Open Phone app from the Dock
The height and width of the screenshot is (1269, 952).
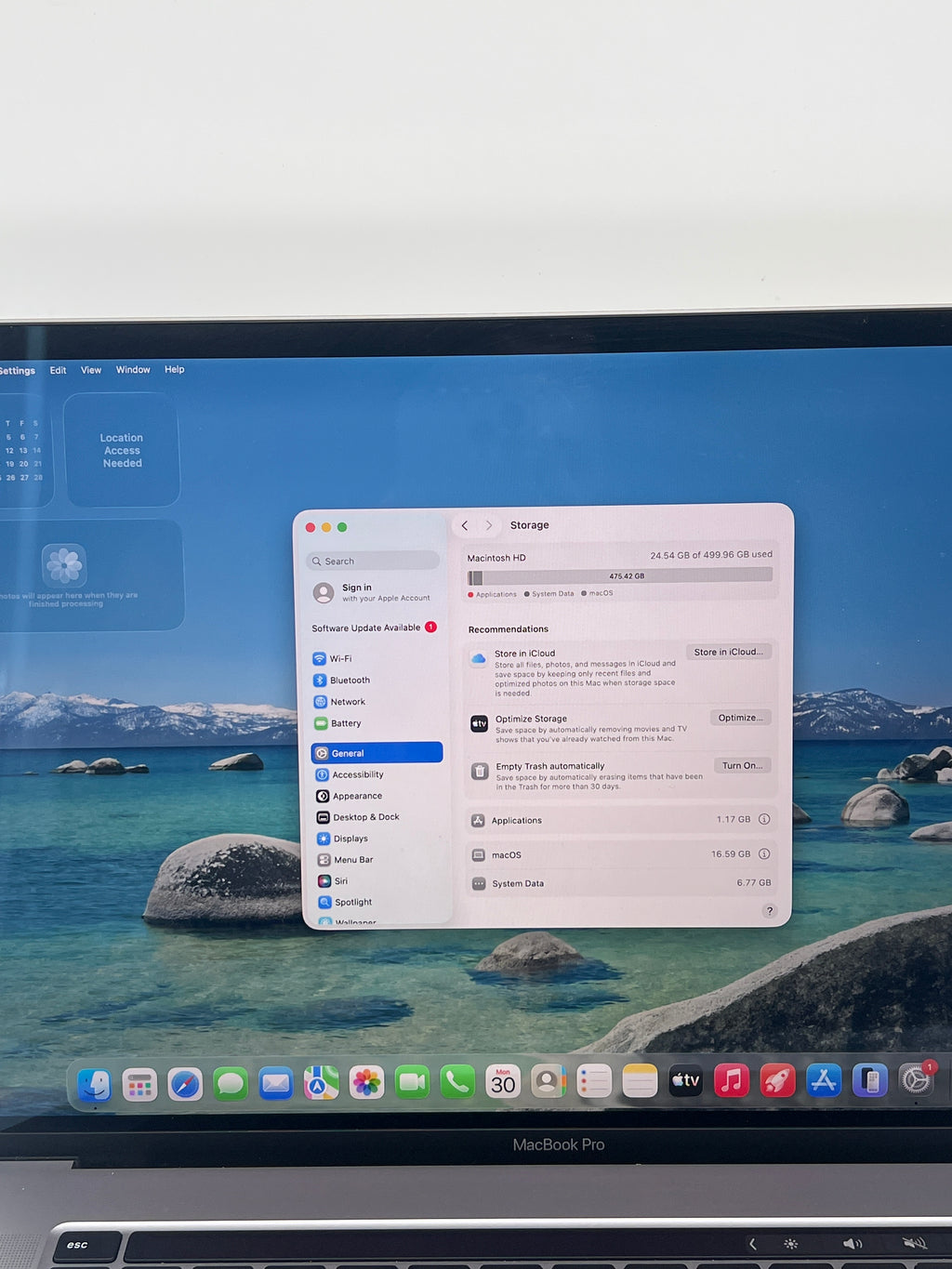point(457,1082)
